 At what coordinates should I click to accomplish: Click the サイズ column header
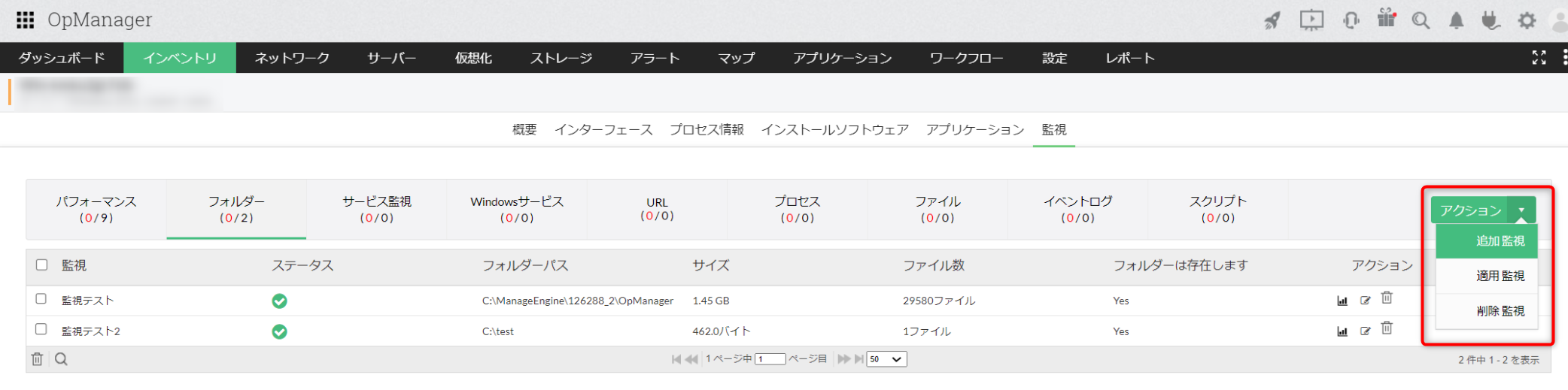pos(711,265)
